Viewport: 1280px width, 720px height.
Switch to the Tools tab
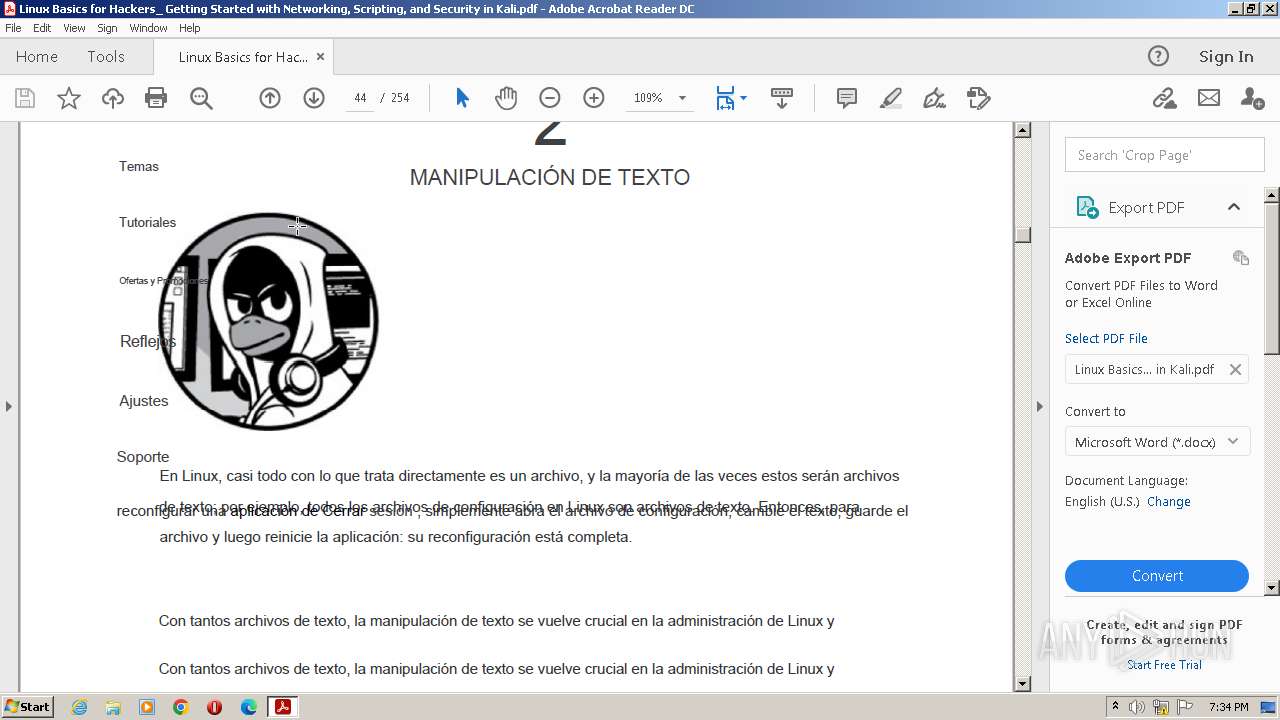point(106,57)
